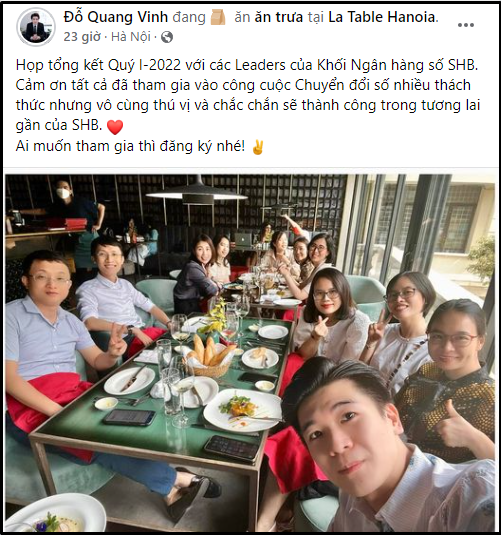Click the red heart emoji in post
This screenshot has width=501, height=535.
(x=115, y=127)
